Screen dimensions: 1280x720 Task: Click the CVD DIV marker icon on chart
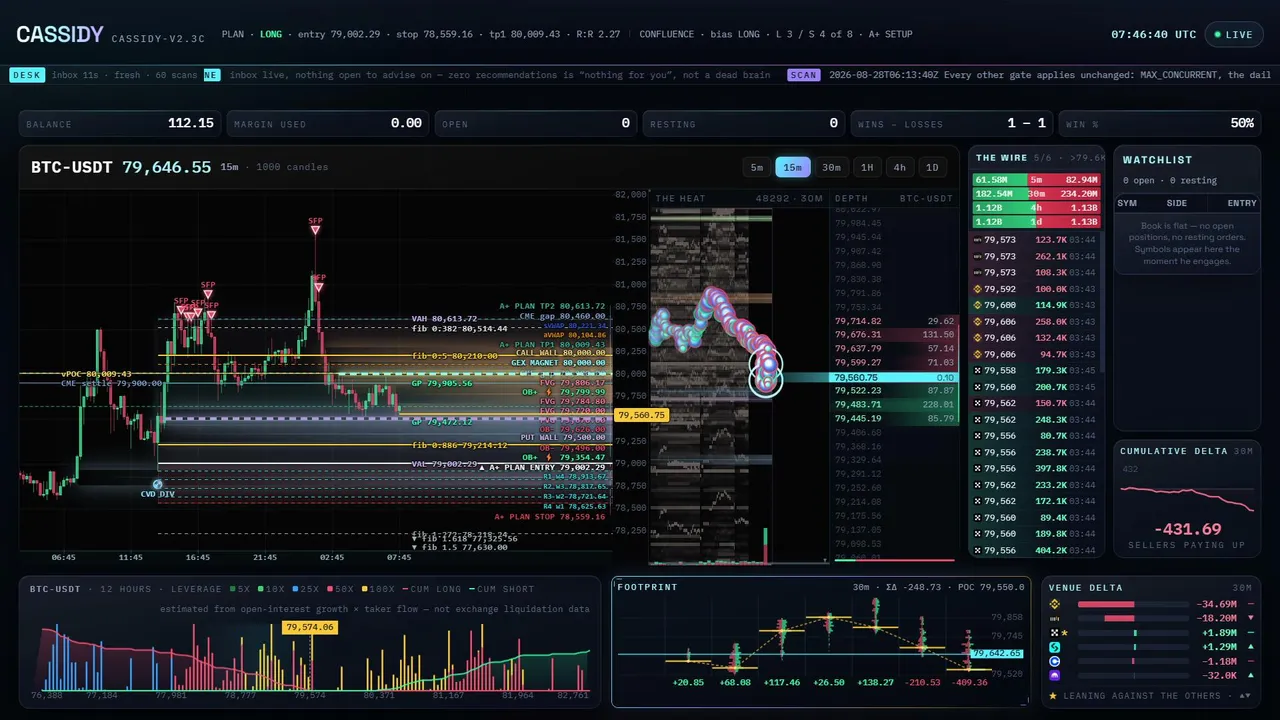[157, 484]
